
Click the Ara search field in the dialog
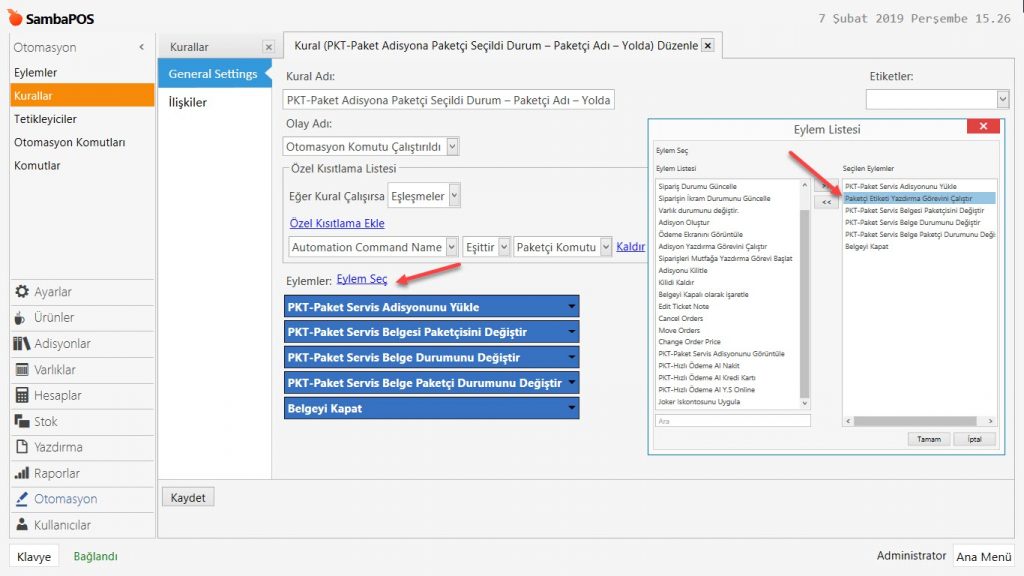click(x=731, y=421)
